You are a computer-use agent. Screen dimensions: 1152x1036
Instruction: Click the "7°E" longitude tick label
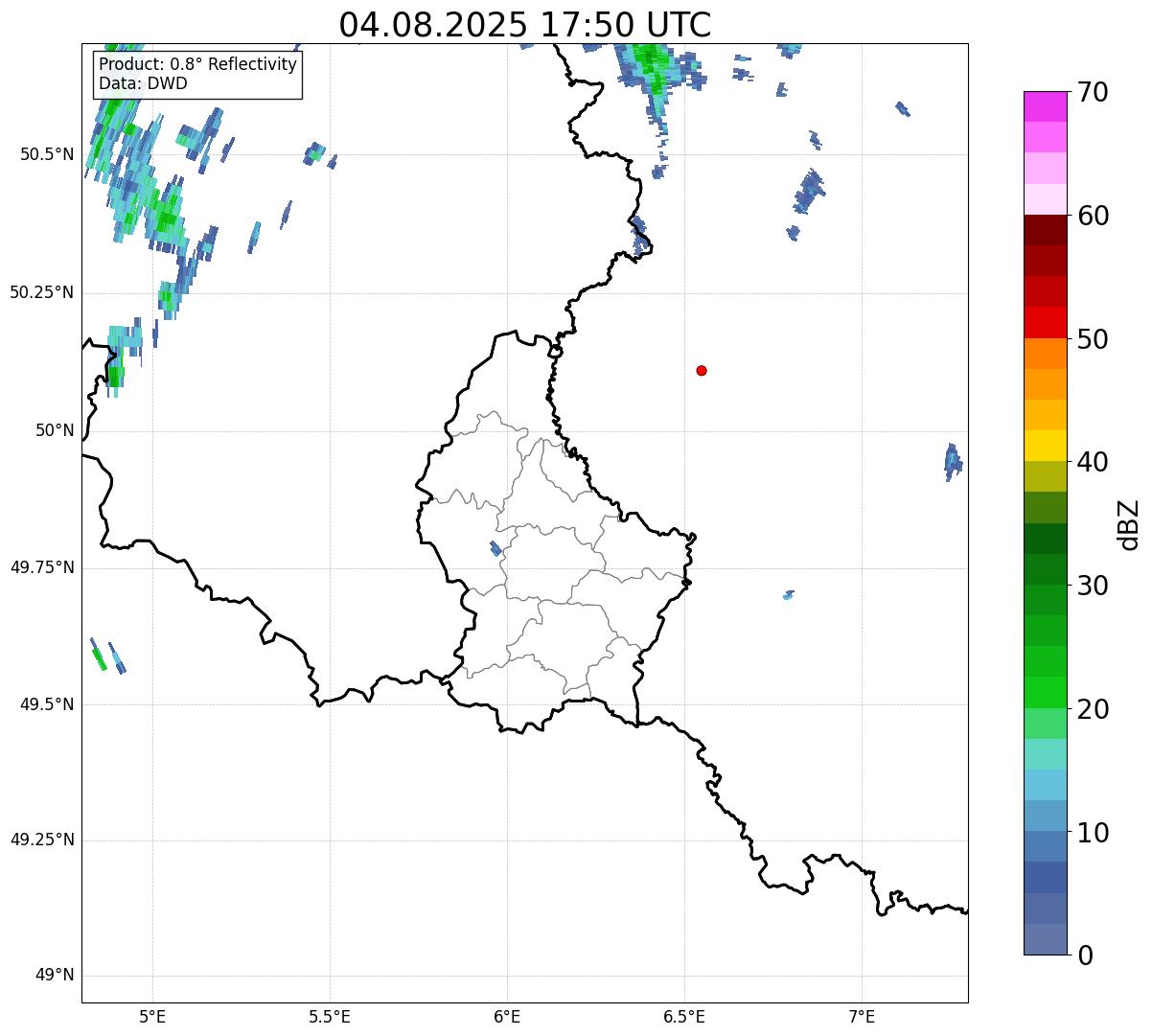click(x=862, y=1016)
